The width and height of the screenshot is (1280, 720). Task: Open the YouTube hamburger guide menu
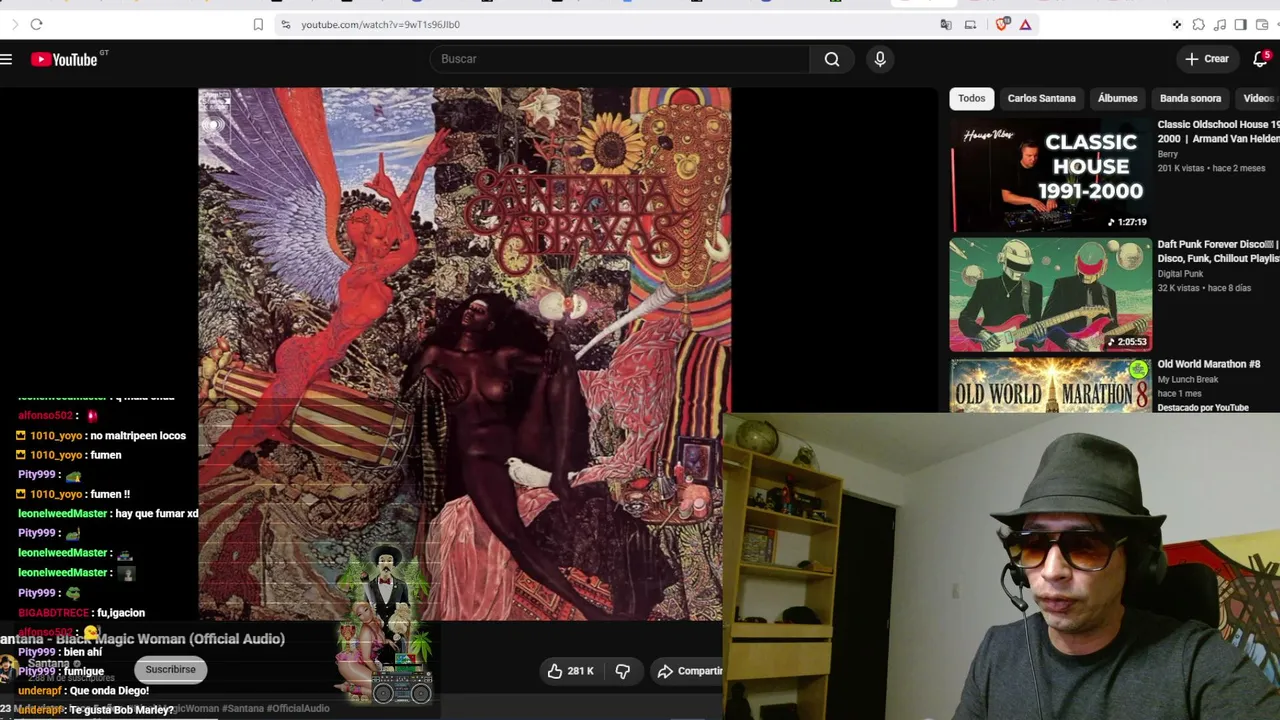[x=6, y=59]
